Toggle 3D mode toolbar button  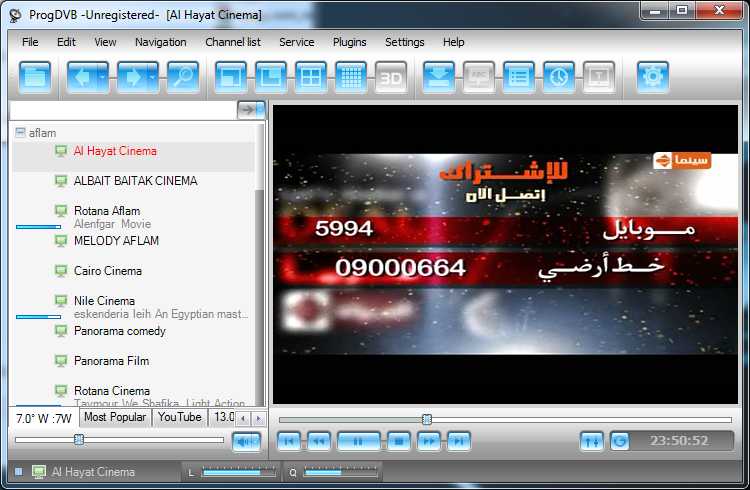(x=391, y=77)
